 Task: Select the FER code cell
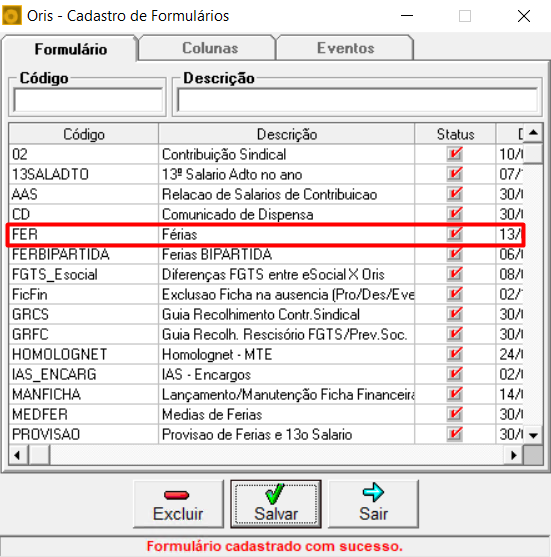click(x=84, y=234)
